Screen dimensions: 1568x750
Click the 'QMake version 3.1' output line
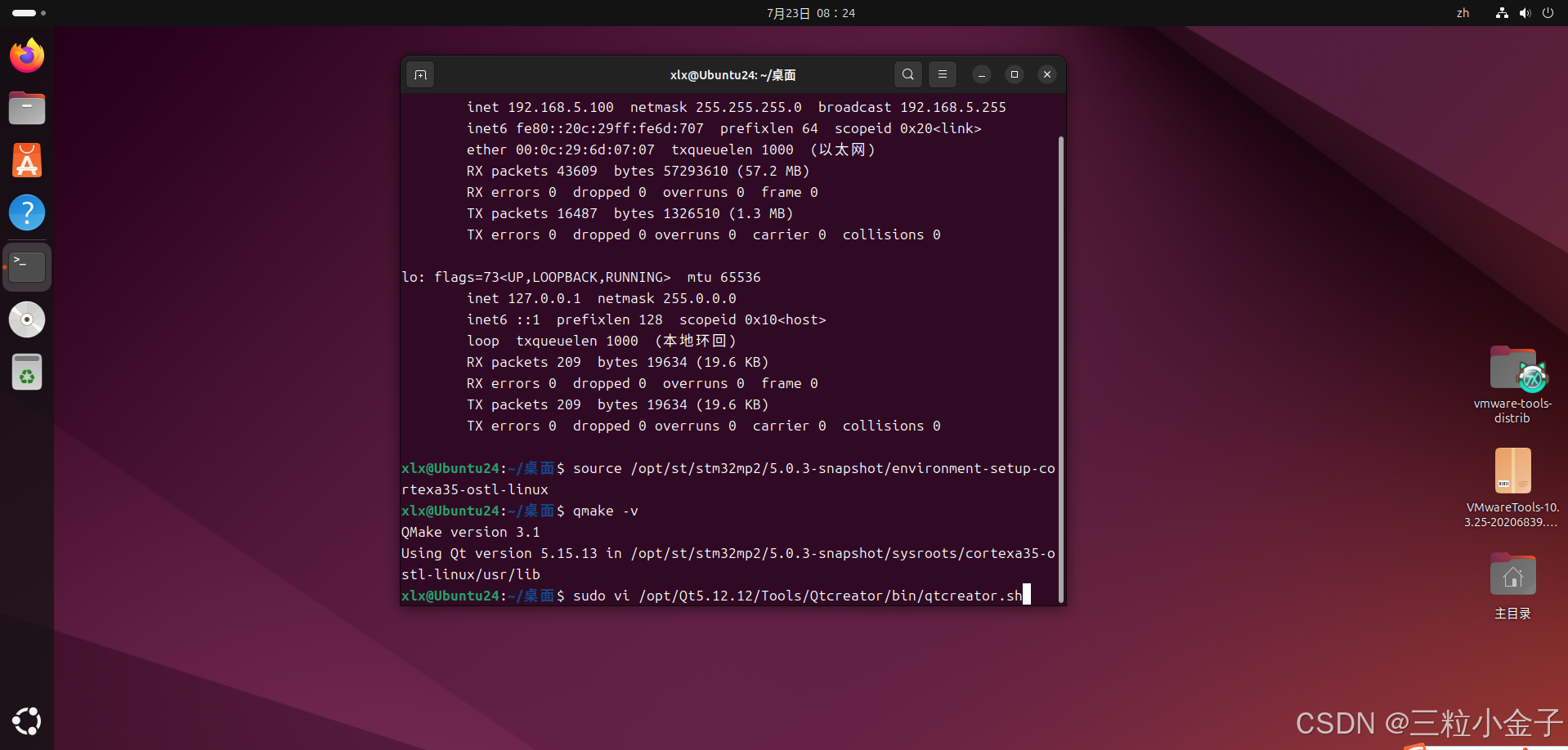tap(471, 532)
